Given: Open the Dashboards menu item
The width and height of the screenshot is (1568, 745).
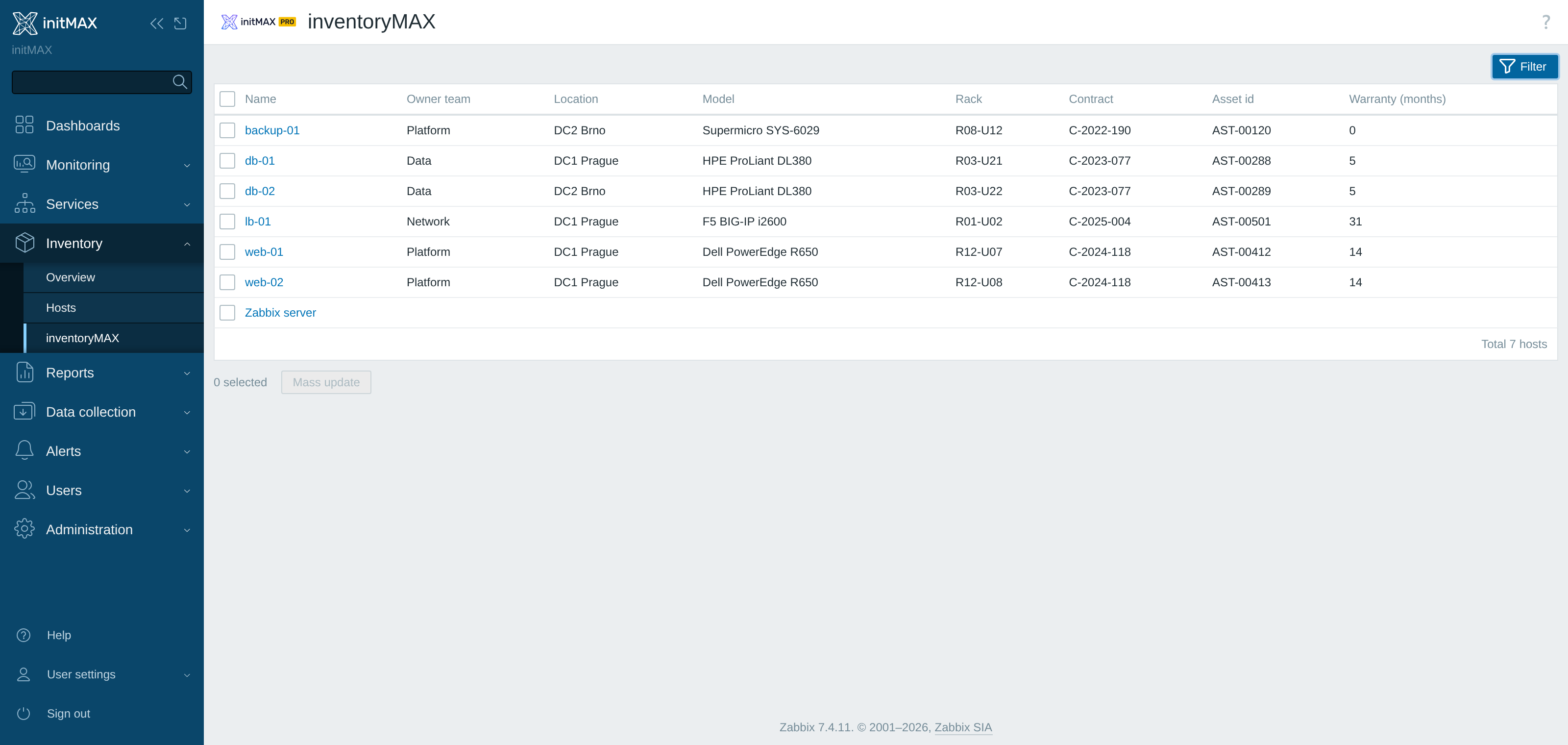Looking at the screenshot, I should point(101,125).
